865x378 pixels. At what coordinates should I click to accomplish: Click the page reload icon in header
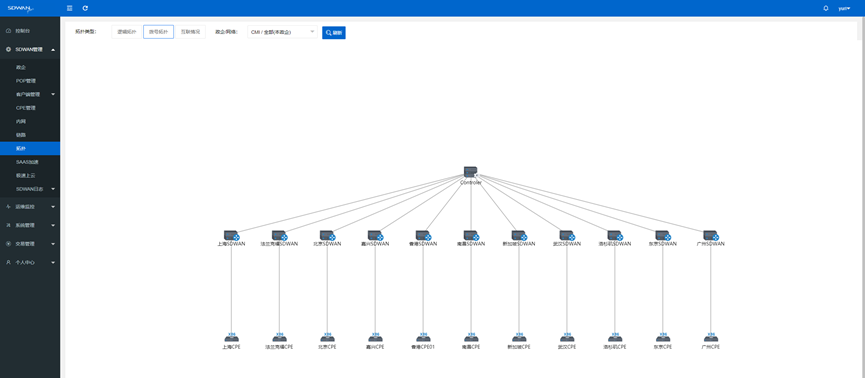(x=85, y=8)
